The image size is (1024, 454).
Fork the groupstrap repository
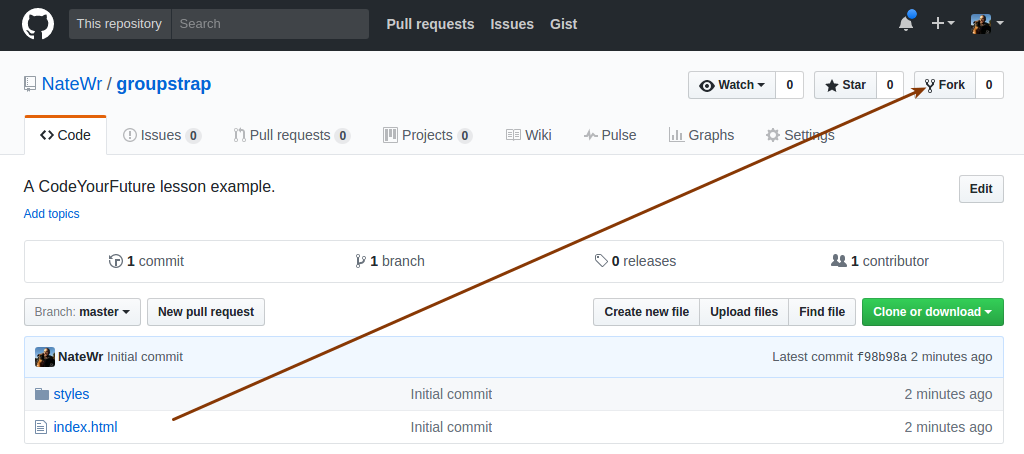[x=945, y=85]
